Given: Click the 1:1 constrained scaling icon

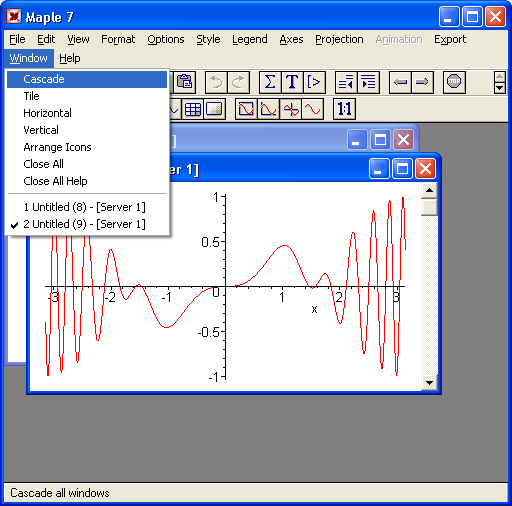Looking at the screenshot, I should 344,109.
